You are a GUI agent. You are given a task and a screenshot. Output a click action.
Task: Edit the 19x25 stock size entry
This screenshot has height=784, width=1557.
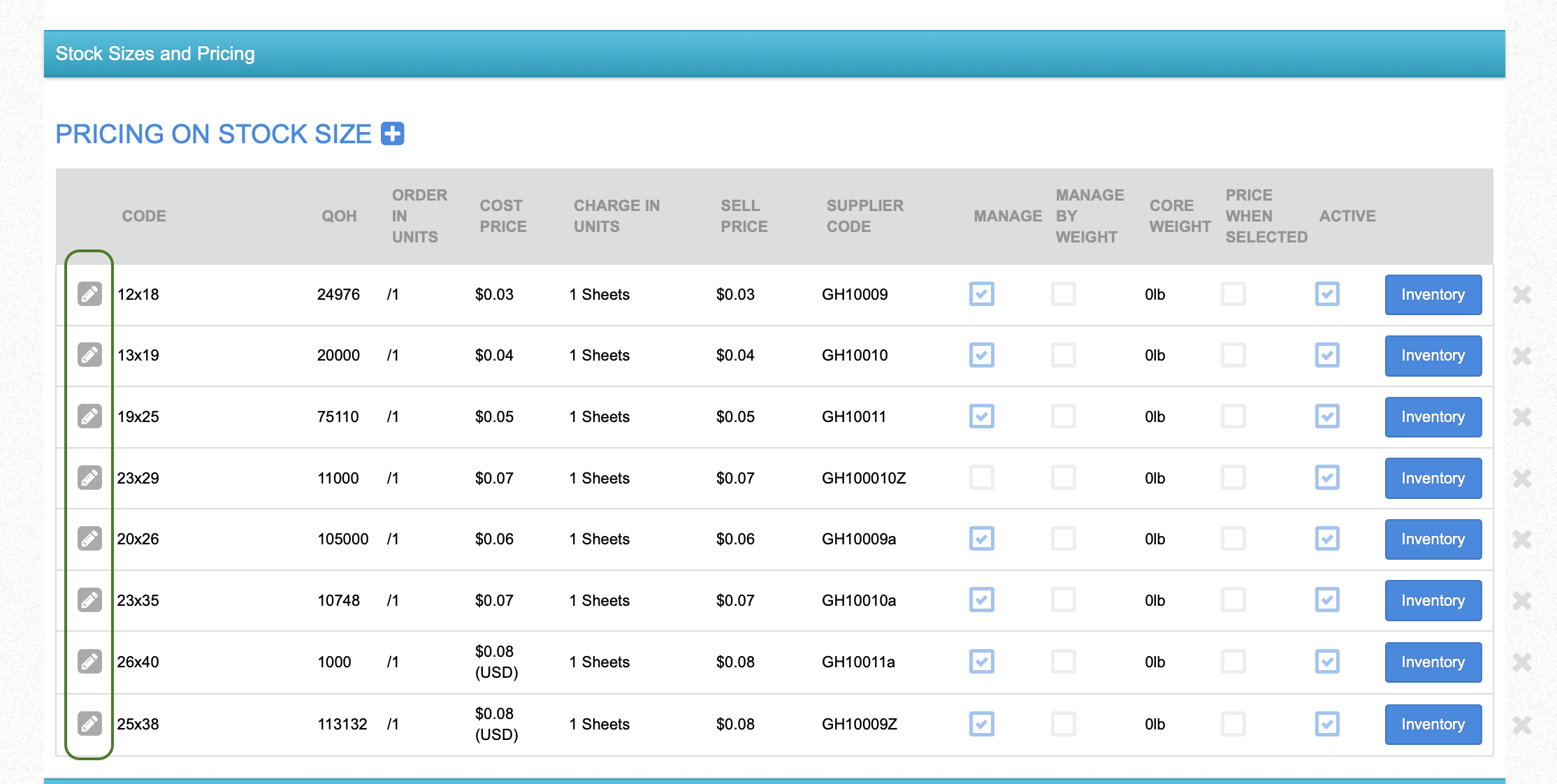tap(89, 416)
